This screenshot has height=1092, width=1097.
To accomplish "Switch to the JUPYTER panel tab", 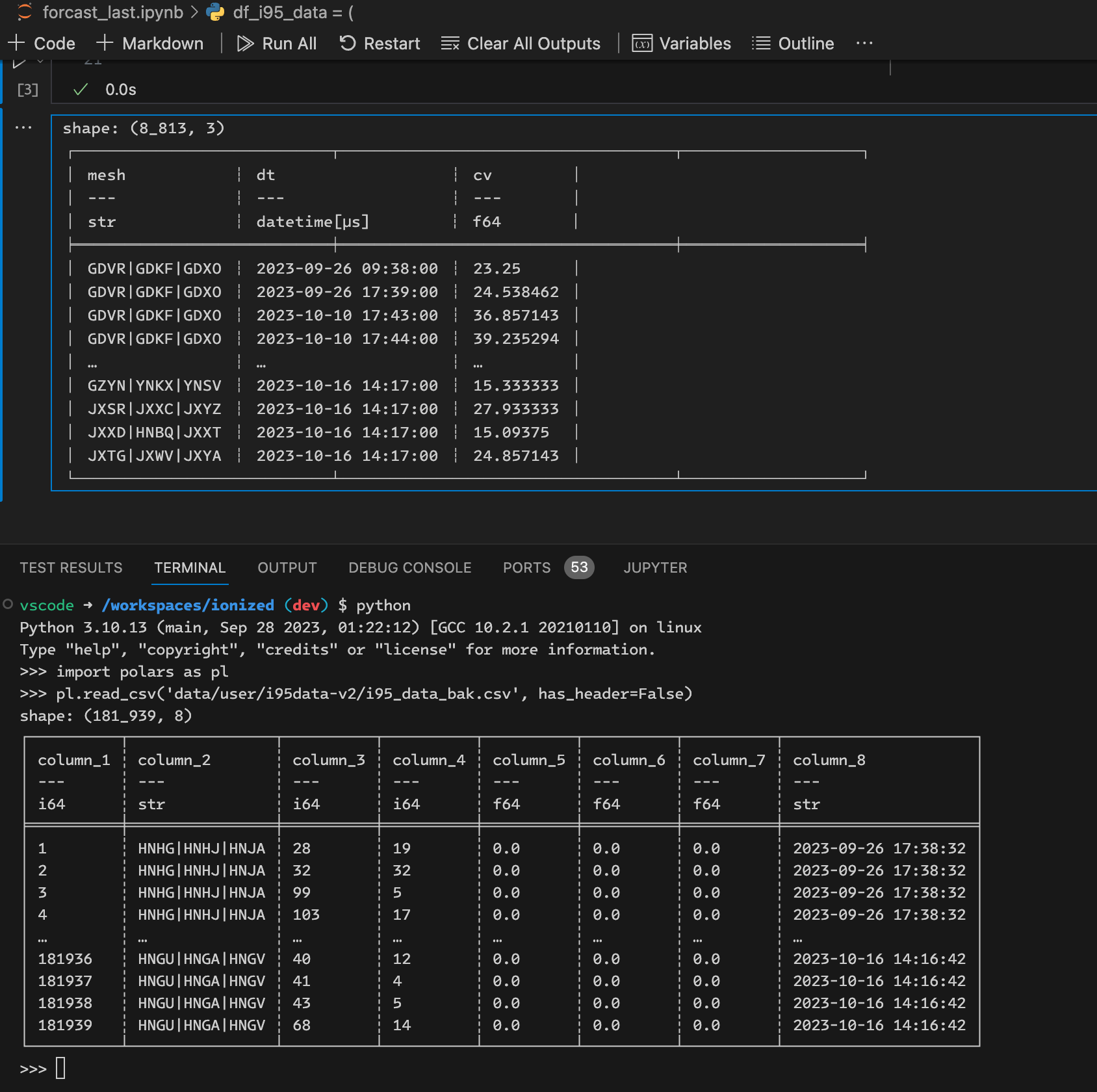I will coord(654,567).
